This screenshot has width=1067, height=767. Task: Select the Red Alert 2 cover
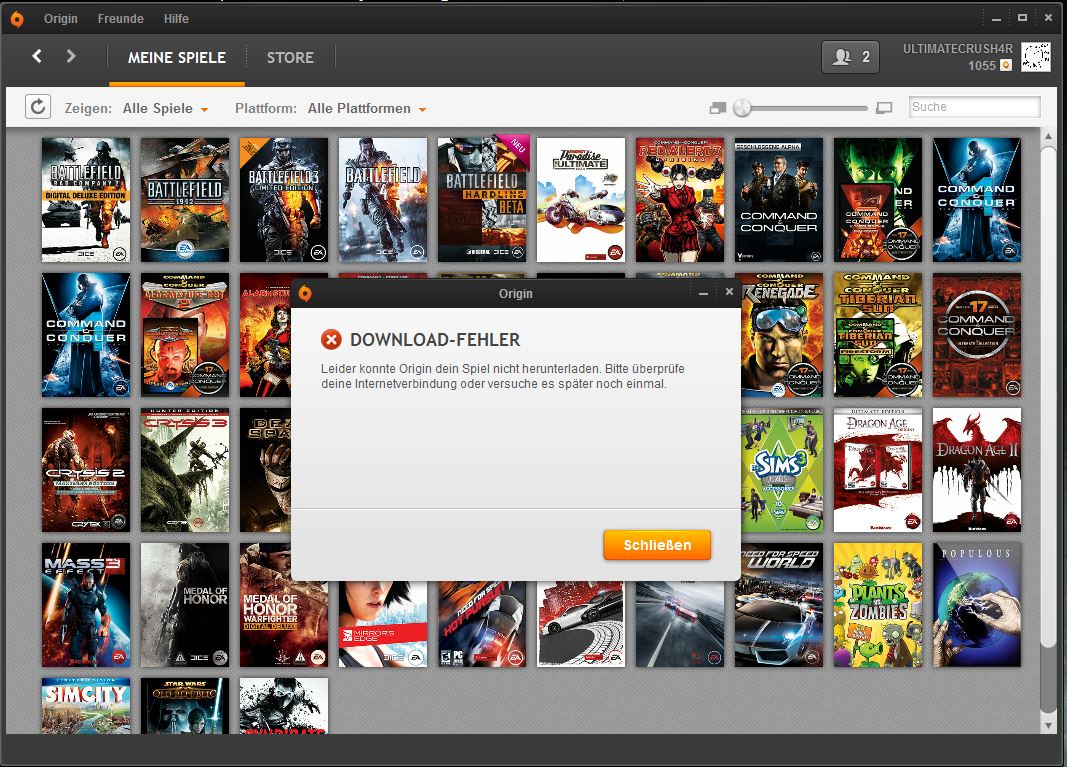185,335
